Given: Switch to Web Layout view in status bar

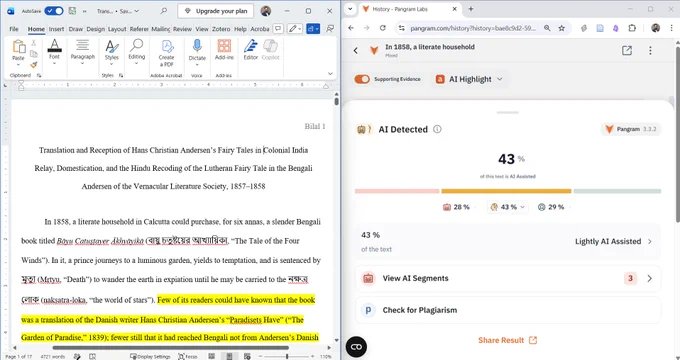Looking at the screenshot, I should pos(247,356).
